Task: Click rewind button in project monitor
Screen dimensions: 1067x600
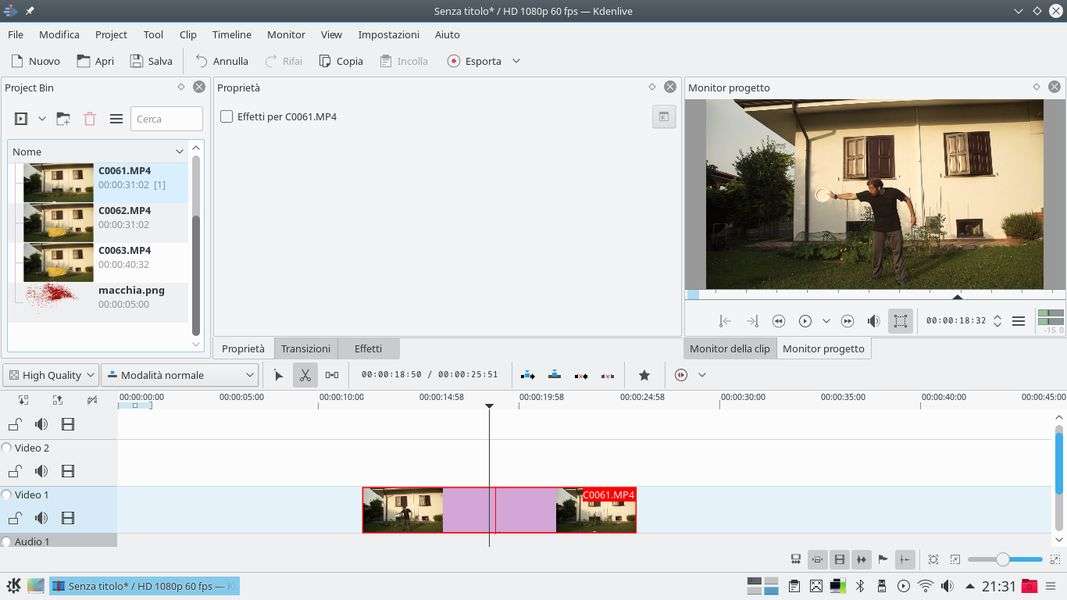Action: (x=778, y=321)
